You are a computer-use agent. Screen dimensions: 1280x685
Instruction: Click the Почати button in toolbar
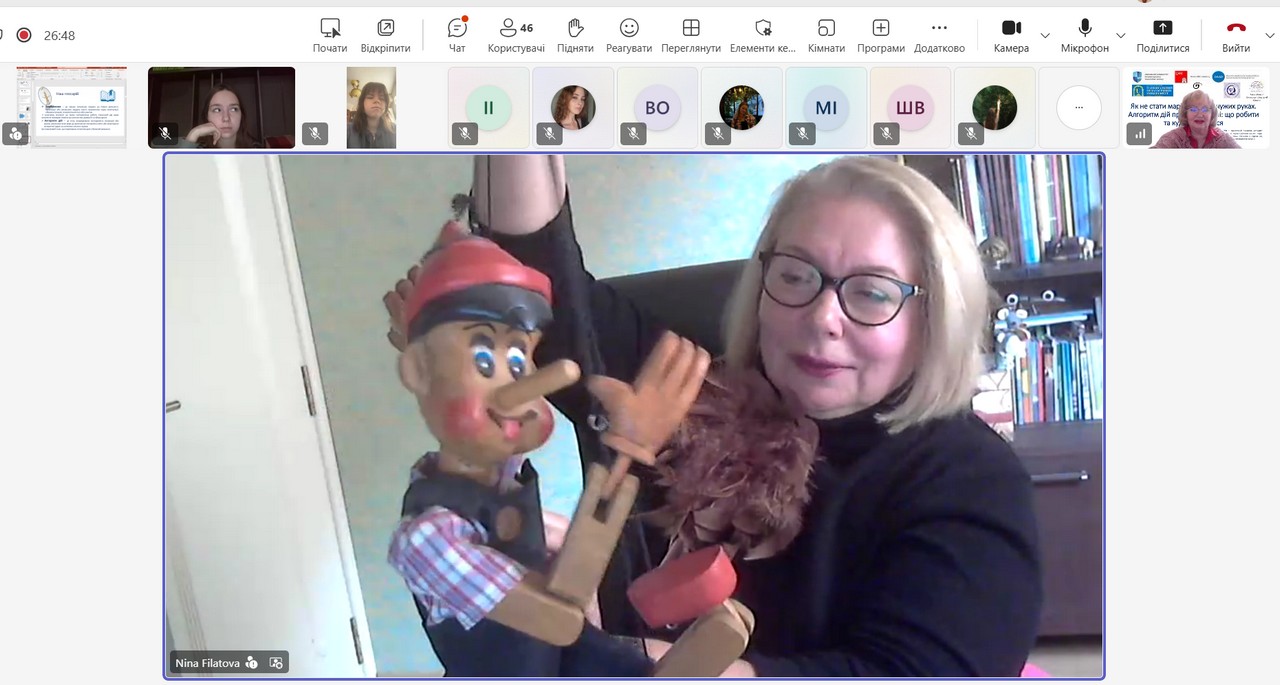coord(330,35)
